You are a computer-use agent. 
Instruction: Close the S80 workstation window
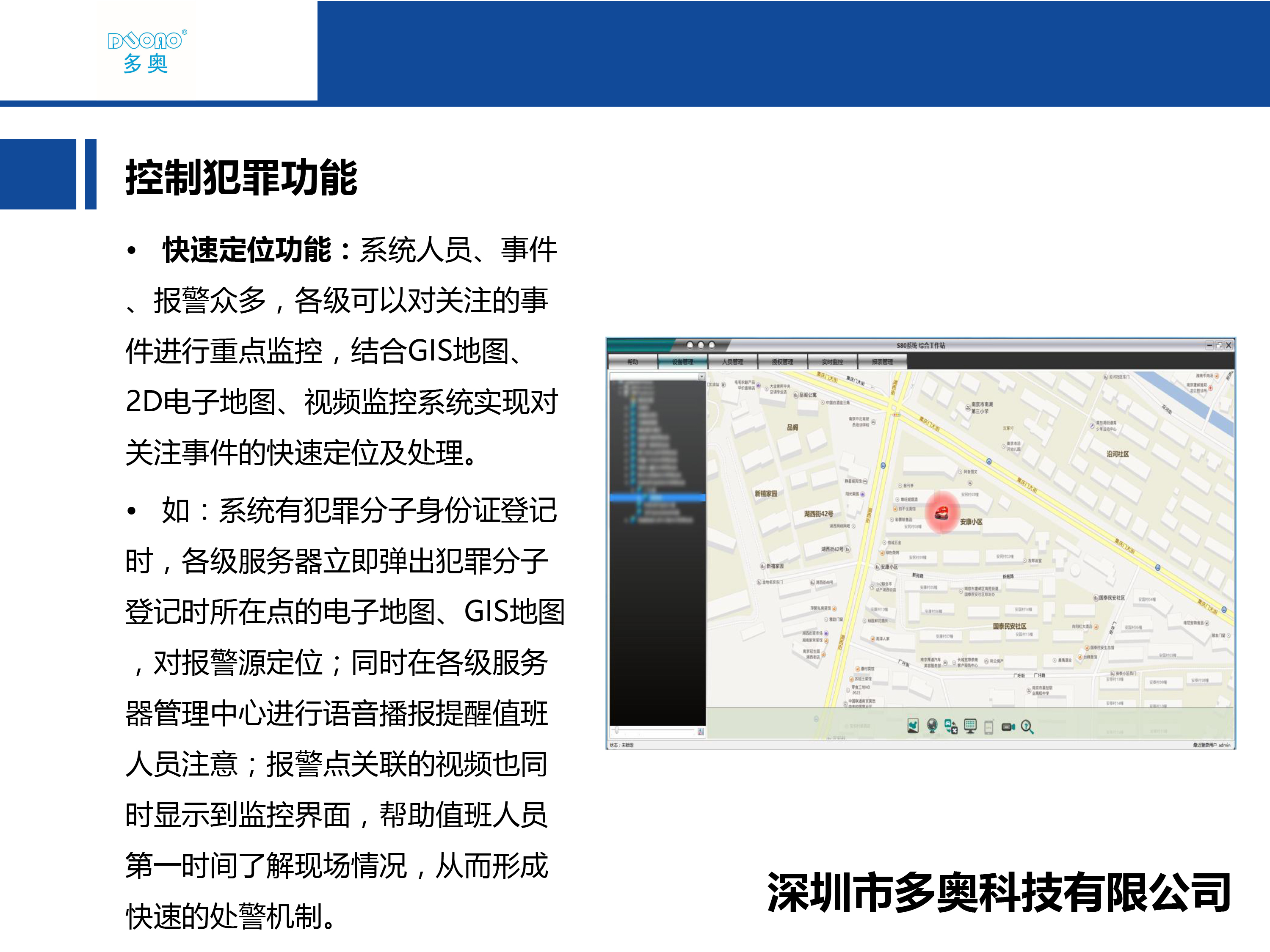click(x=1229, y=345)
